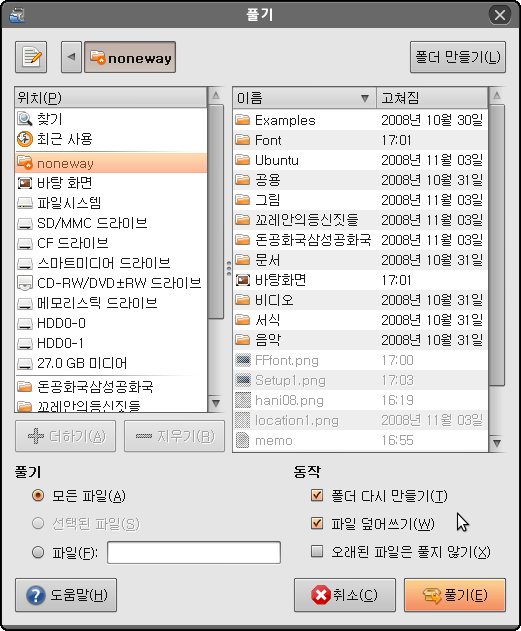Click the 폴더 만들기(L) button
The image size is (521, 631).
(x=458, y=57)
